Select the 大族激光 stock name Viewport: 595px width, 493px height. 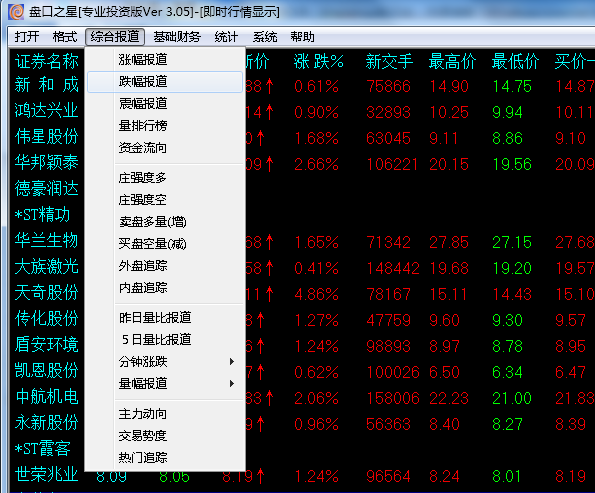pyautogui.click(x=46, y=266)
